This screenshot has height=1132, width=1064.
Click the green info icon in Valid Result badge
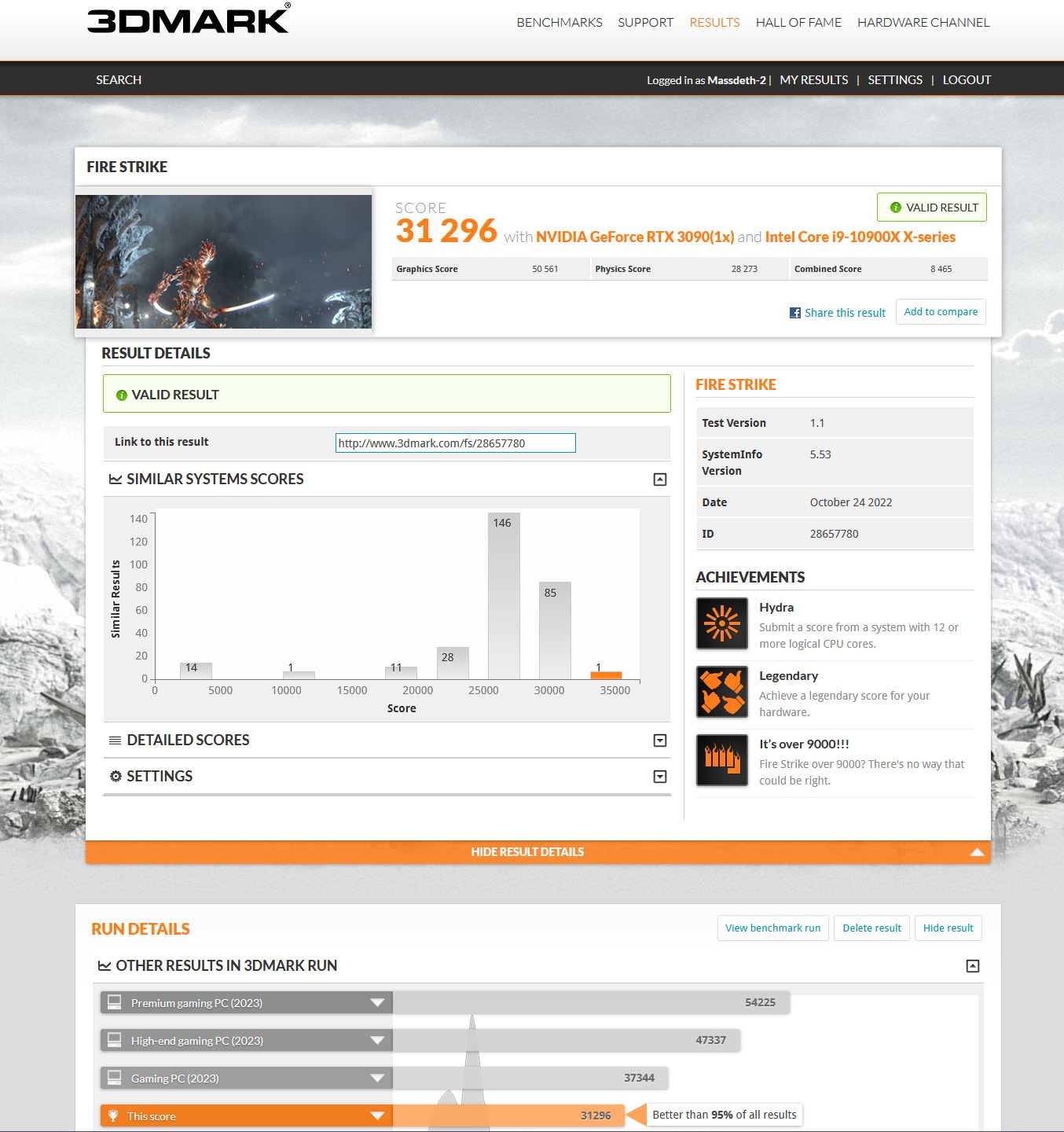[x=895, y=208]
